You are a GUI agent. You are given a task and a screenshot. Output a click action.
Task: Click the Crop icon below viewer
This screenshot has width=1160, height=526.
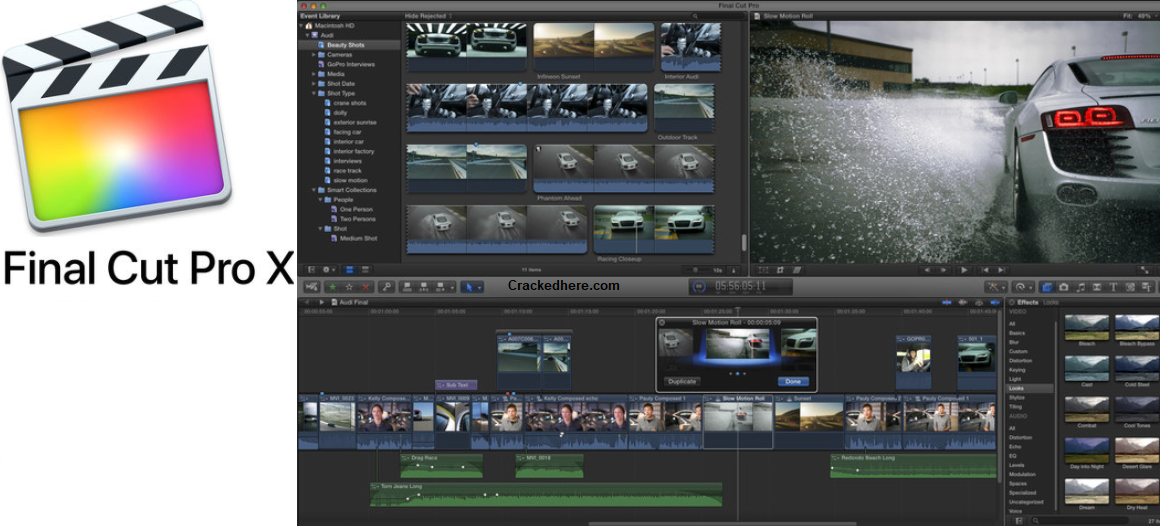[780, 270]
